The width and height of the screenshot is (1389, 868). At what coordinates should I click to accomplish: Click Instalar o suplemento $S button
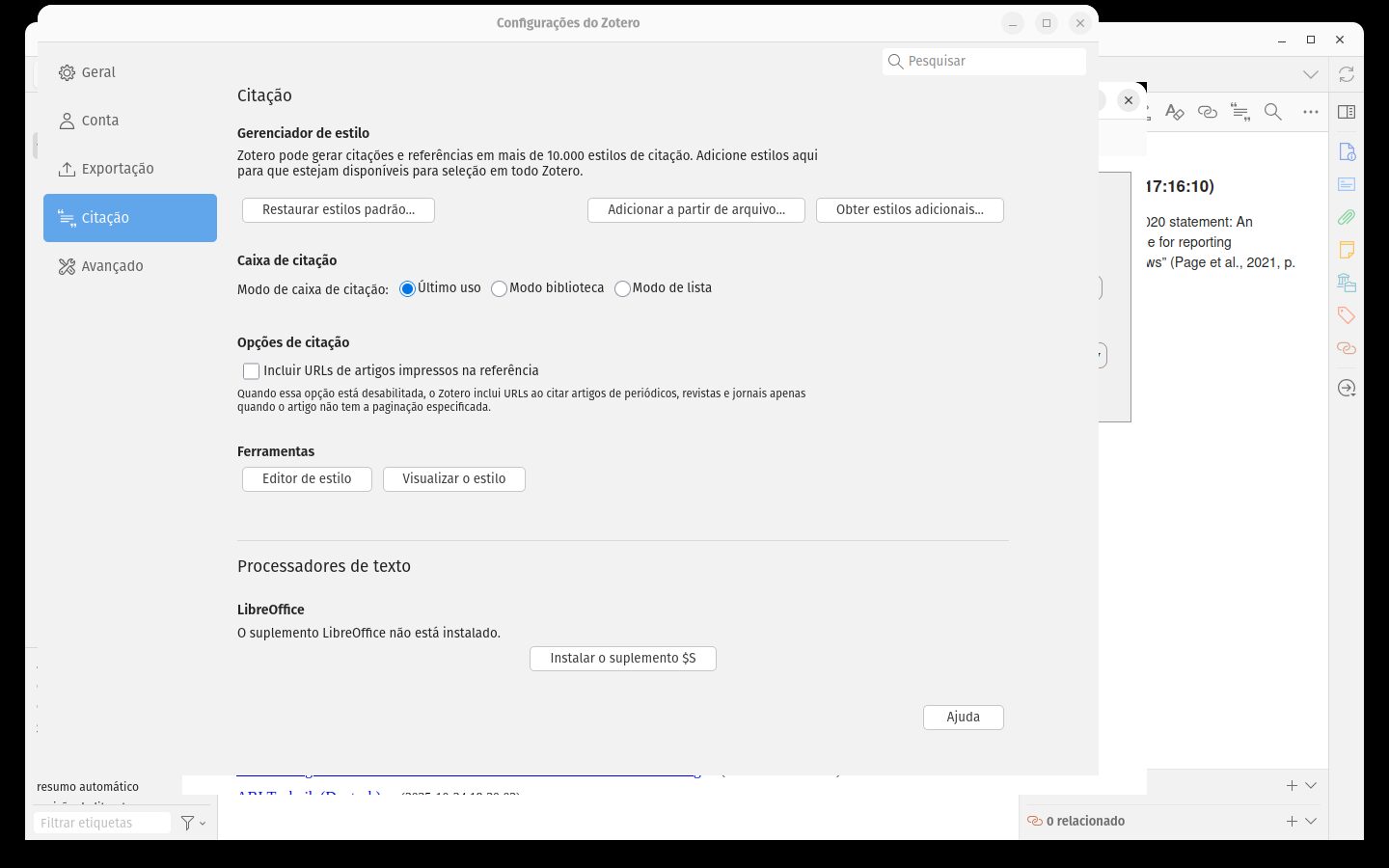[623, 659]
